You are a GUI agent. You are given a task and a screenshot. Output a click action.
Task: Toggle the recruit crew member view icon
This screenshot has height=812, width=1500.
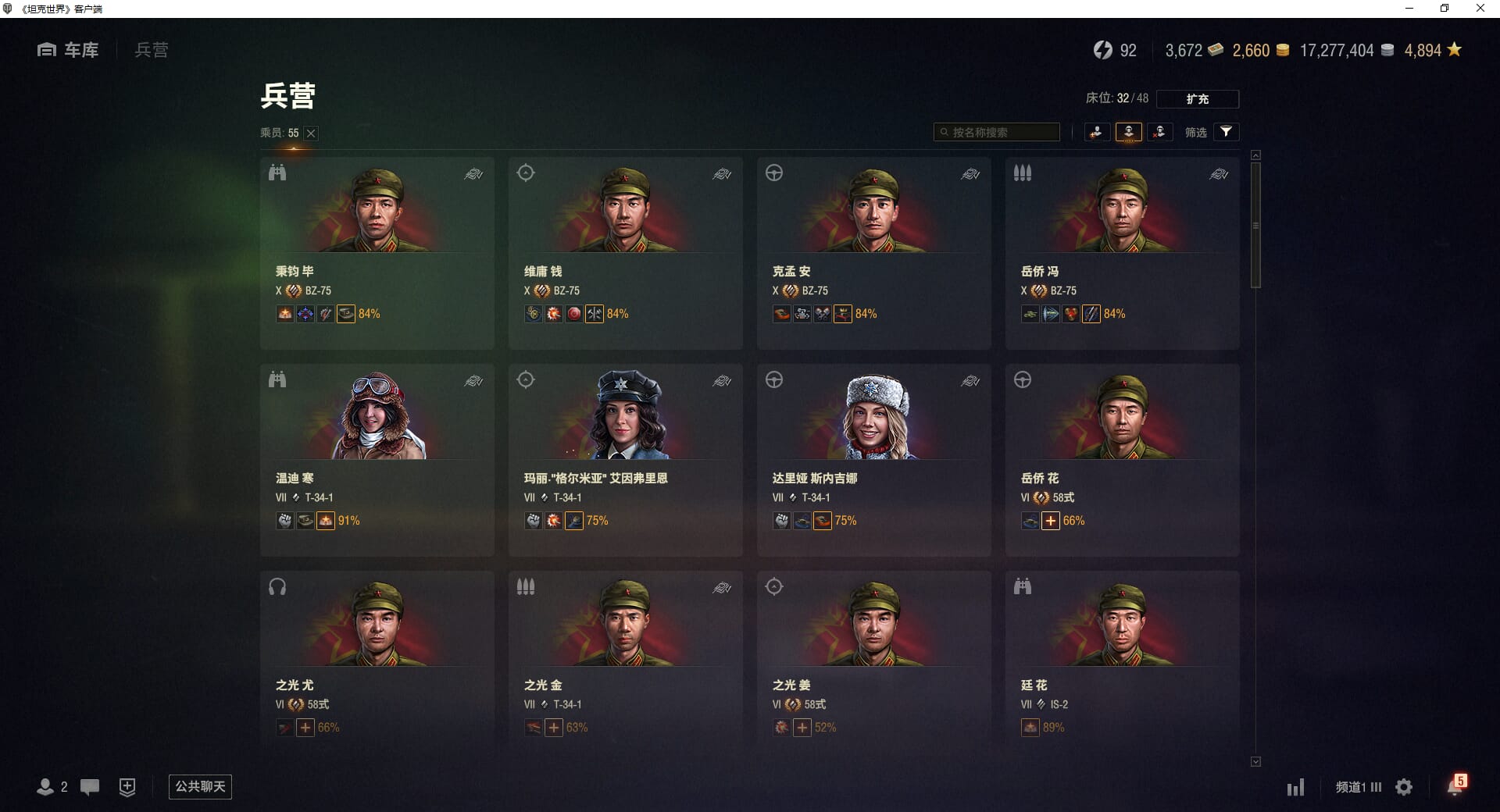click(x=1097, y=133)
